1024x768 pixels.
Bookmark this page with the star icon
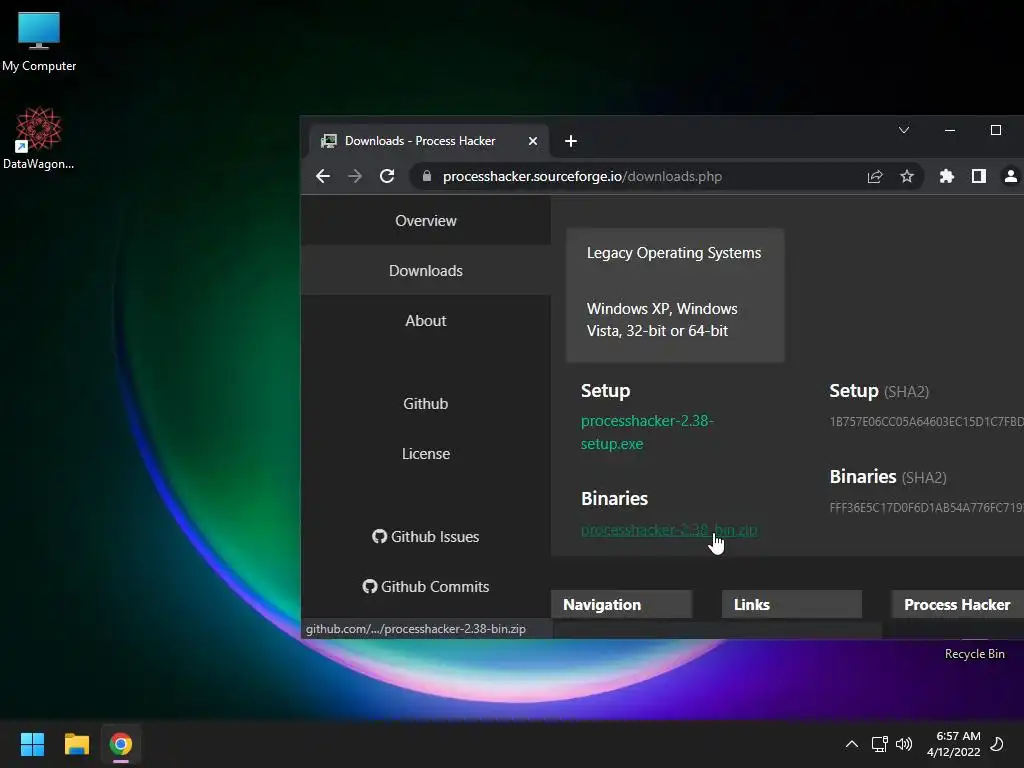907,176
